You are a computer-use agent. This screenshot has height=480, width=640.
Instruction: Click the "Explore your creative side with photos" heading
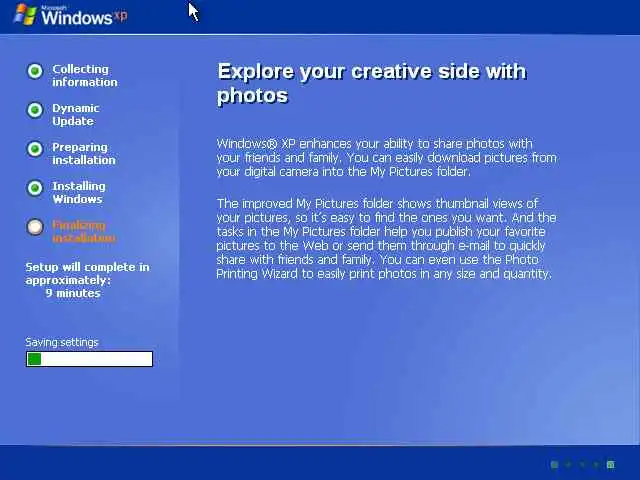[x=372, y=83]
